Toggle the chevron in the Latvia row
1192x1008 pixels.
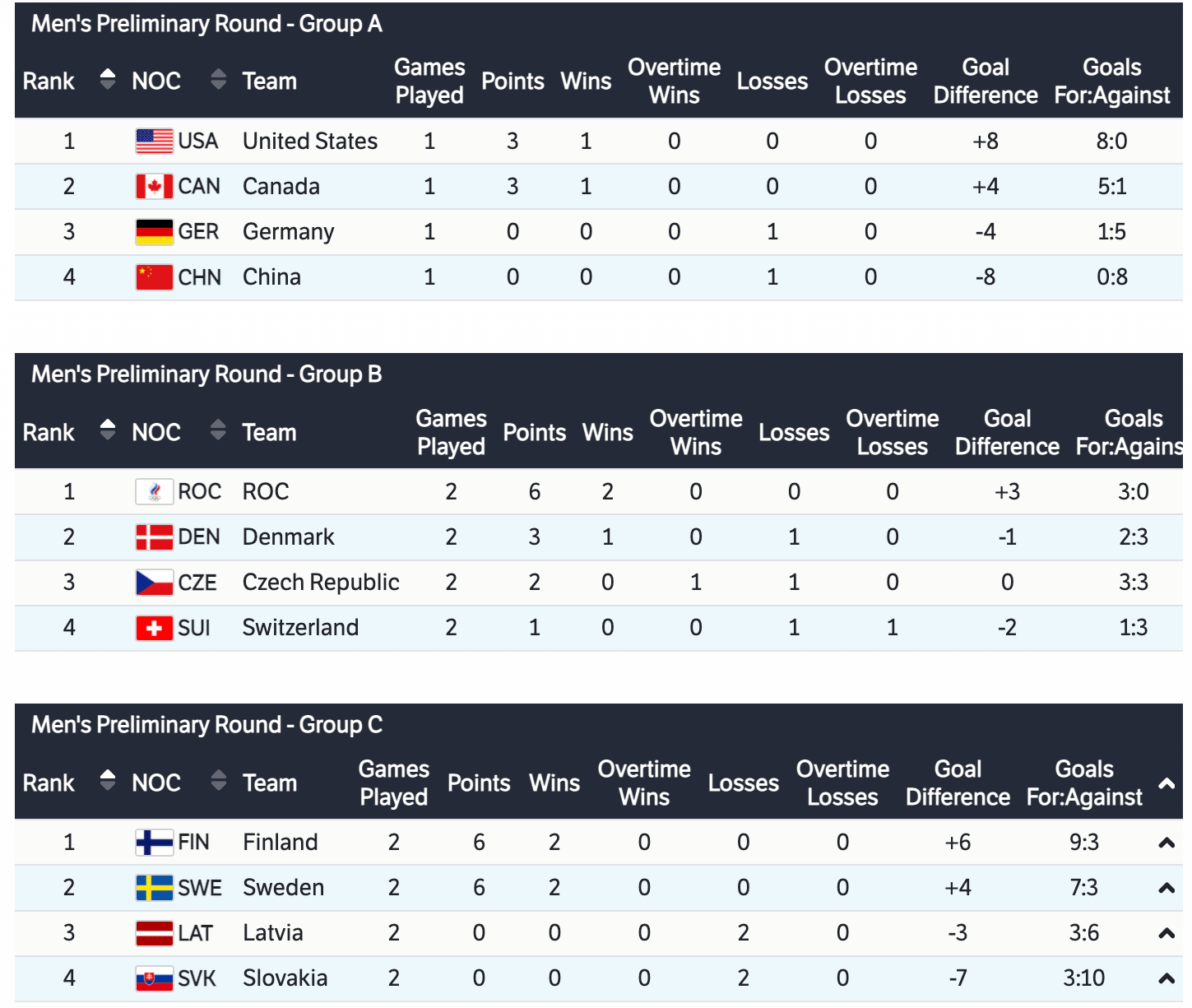[1166, 933]
